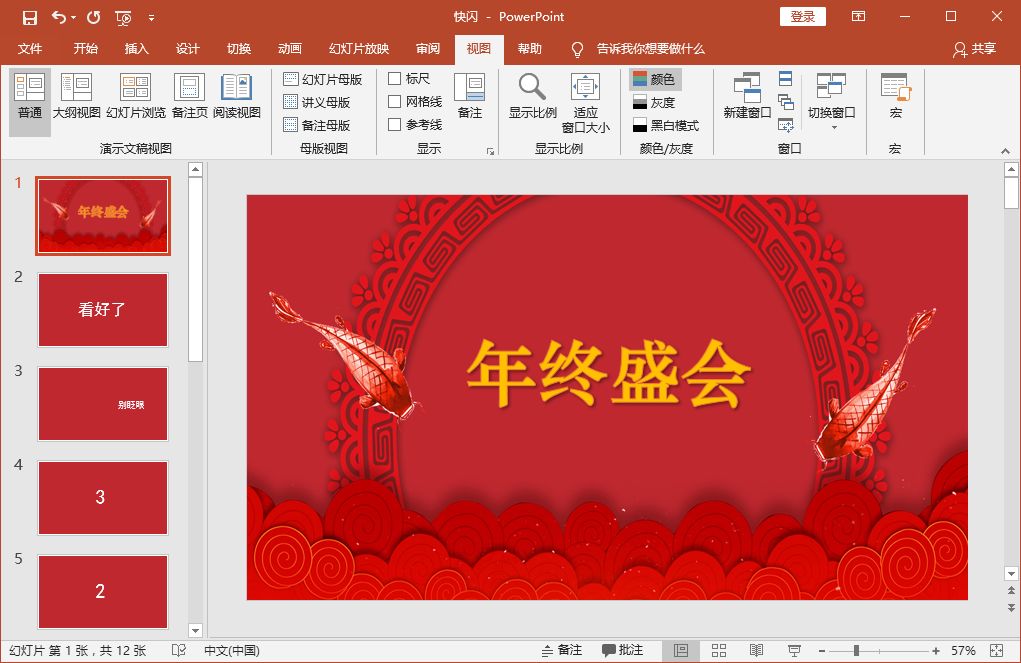Click the Save icon in quick access toolbar
Viewport: 1021px width, 663px height.
click(x=30, y=18)
